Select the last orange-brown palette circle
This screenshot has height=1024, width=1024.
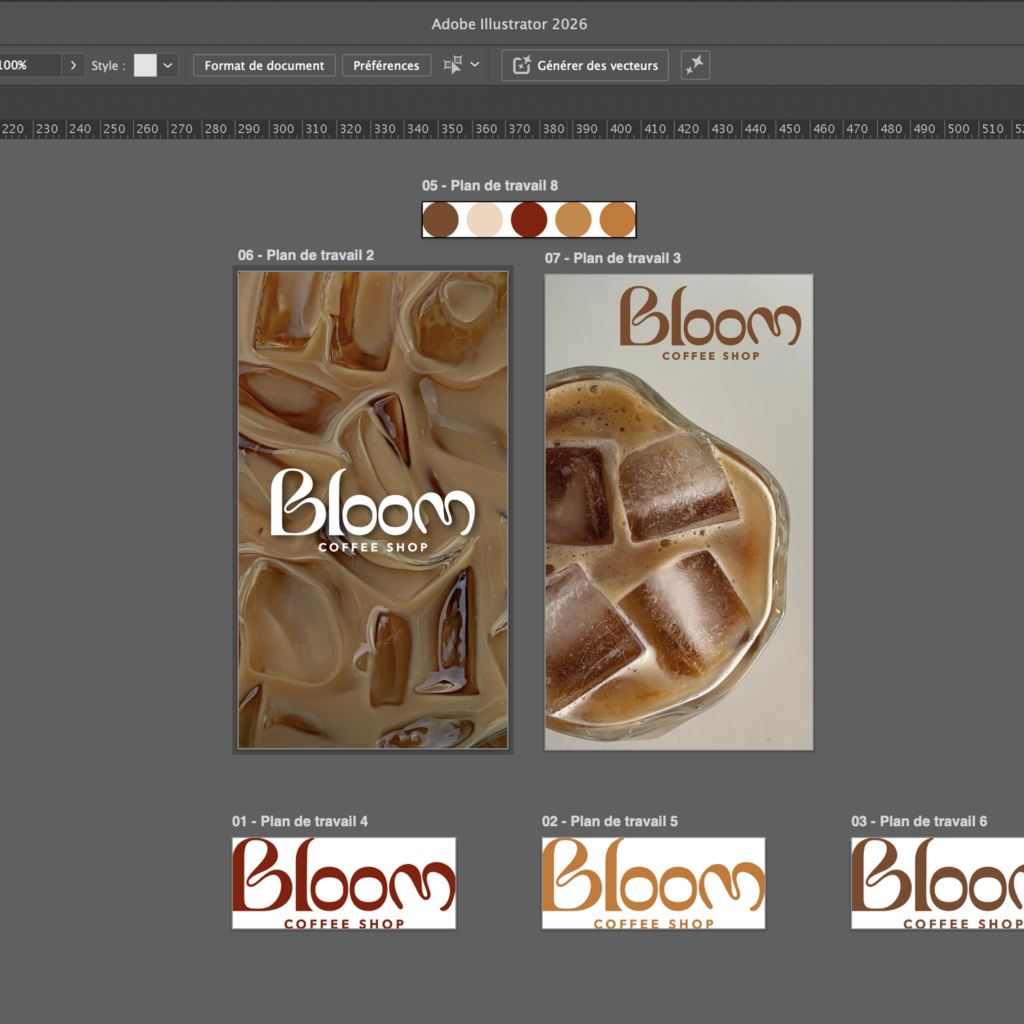coord(617,219)
